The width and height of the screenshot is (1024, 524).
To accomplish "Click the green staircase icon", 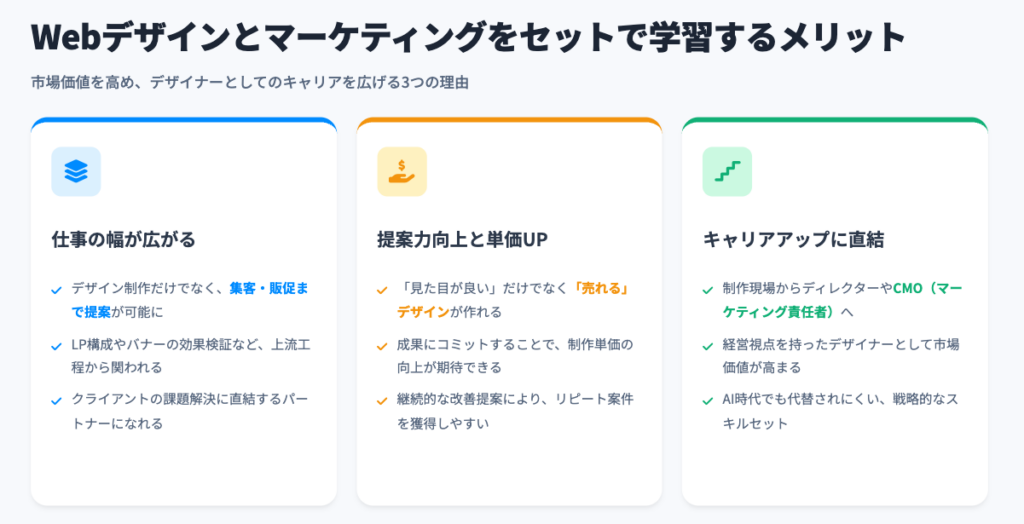I will point(727,172).
